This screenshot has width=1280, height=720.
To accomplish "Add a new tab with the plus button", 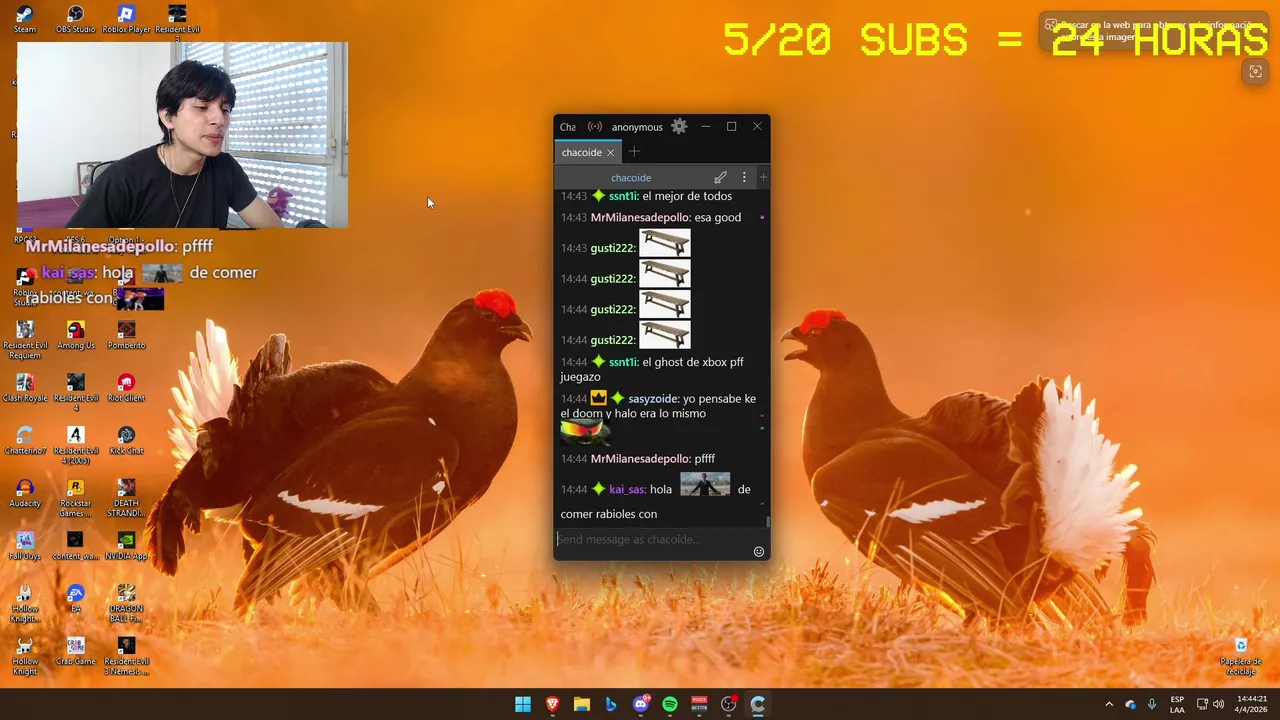I will [634, 152].
